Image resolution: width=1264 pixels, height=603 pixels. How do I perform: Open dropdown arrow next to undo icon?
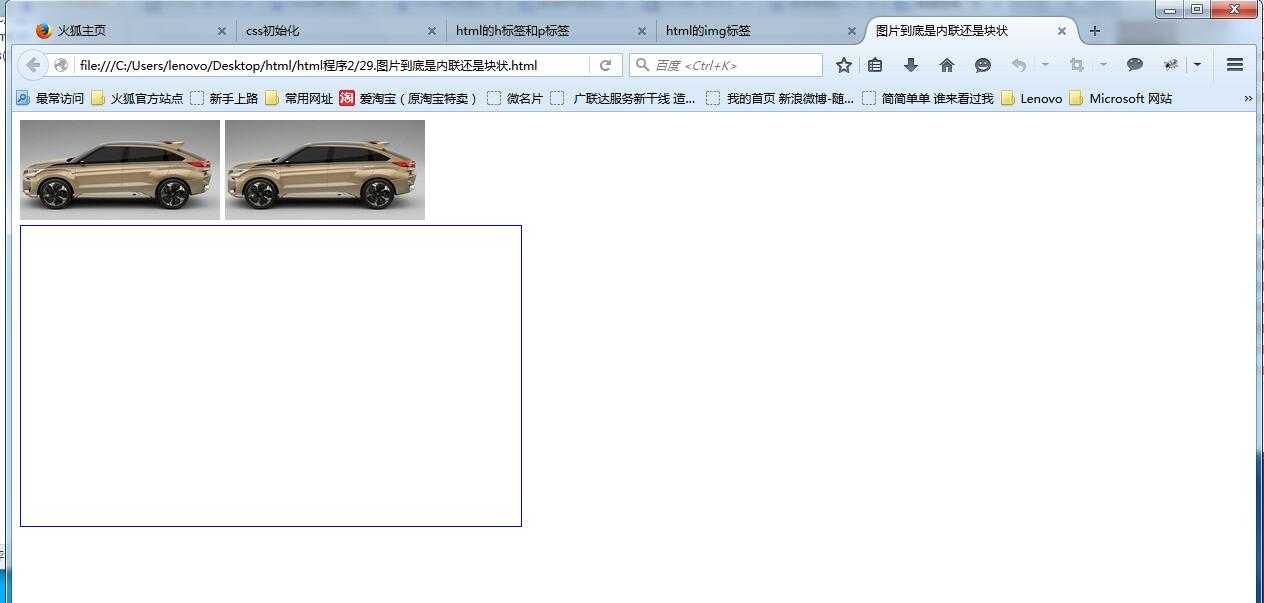tap(1045, 65)
